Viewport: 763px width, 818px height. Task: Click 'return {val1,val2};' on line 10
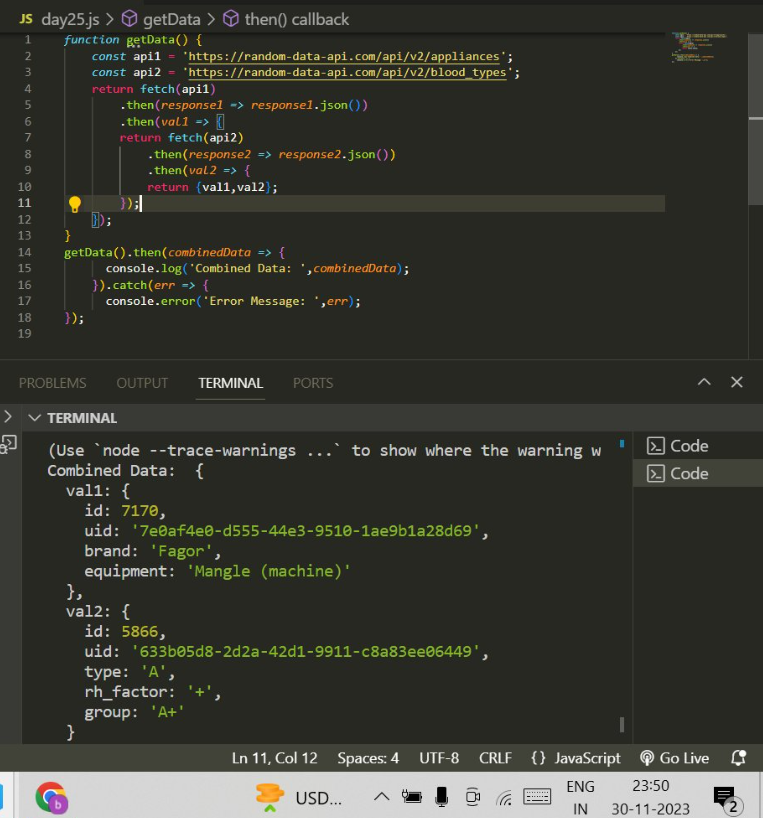212,187
